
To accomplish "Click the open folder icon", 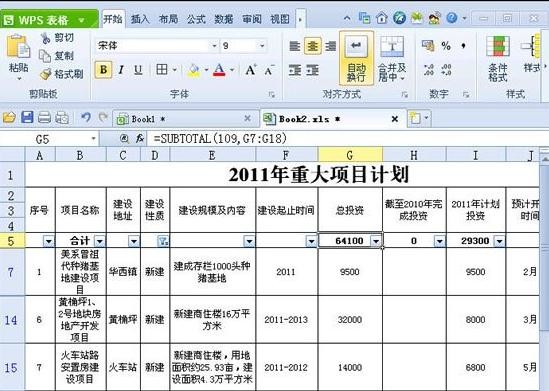I will coord(9,117).
